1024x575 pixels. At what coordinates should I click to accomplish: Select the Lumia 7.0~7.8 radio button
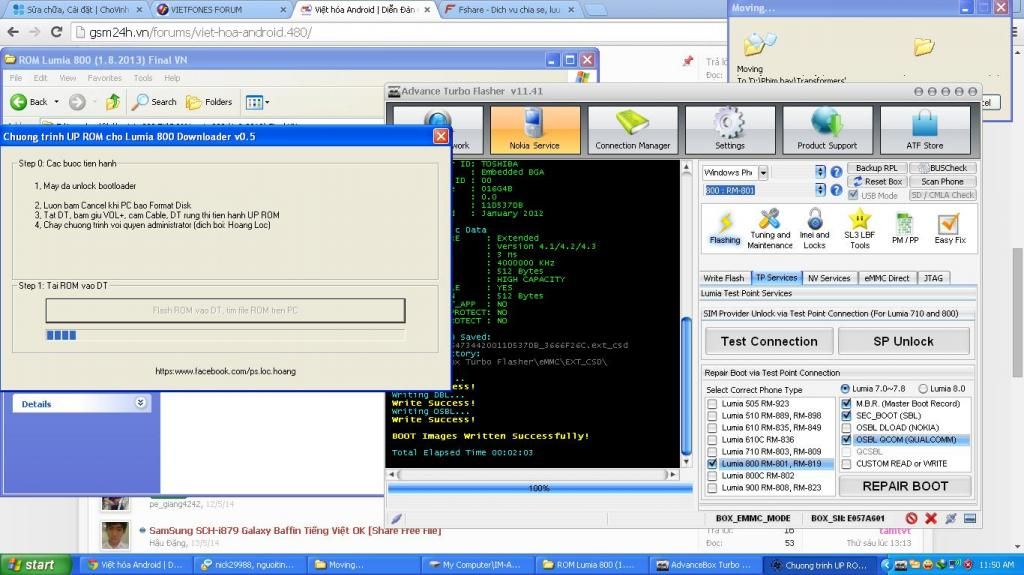point(845,388)
